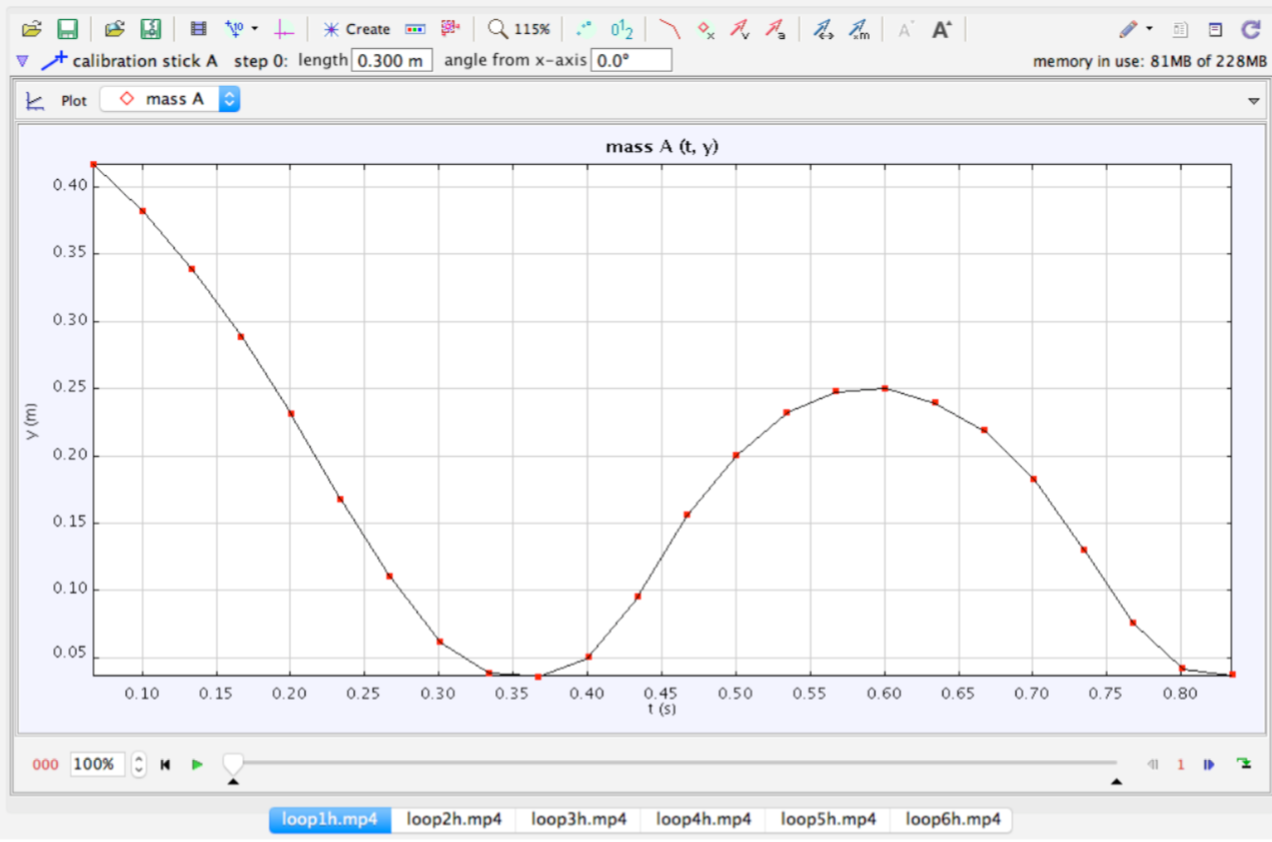Open the library browser folder icon
This screenshot has width=1272, height=842.
(x=115, y=29)
